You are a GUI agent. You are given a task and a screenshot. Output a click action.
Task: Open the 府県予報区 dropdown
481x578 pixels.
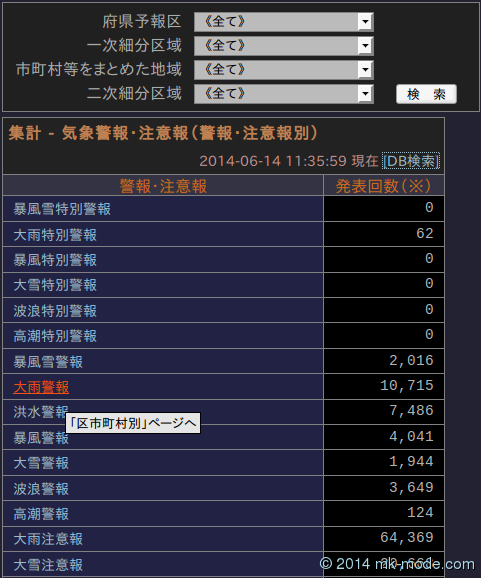coord(284,22)
